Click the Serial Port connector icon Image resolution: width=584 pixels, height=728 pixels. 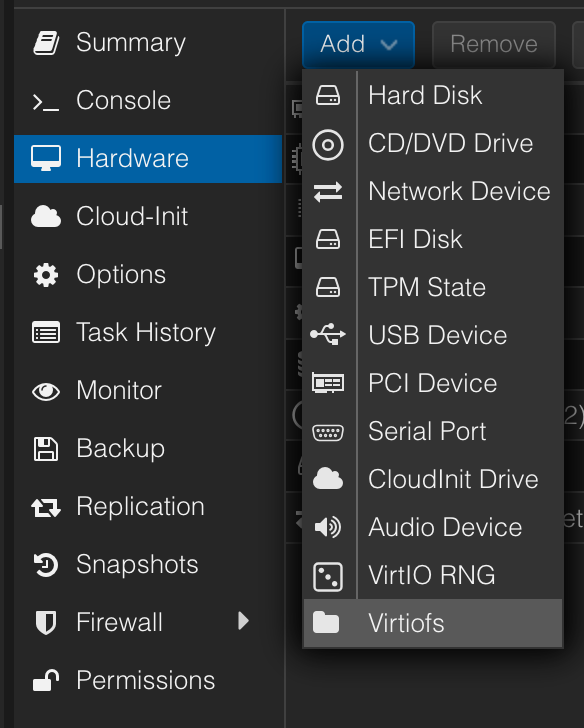pos(328,433)
